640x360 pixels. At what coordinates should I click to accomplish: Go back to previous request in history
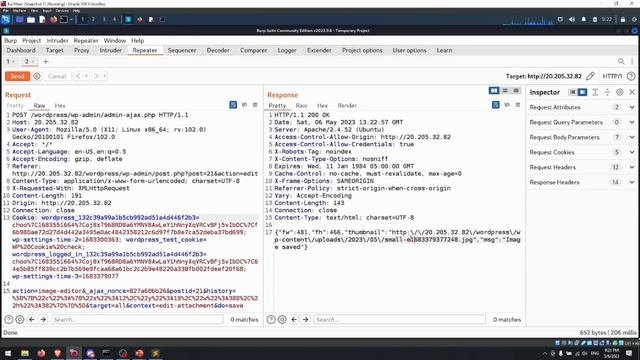coord(78,76)
